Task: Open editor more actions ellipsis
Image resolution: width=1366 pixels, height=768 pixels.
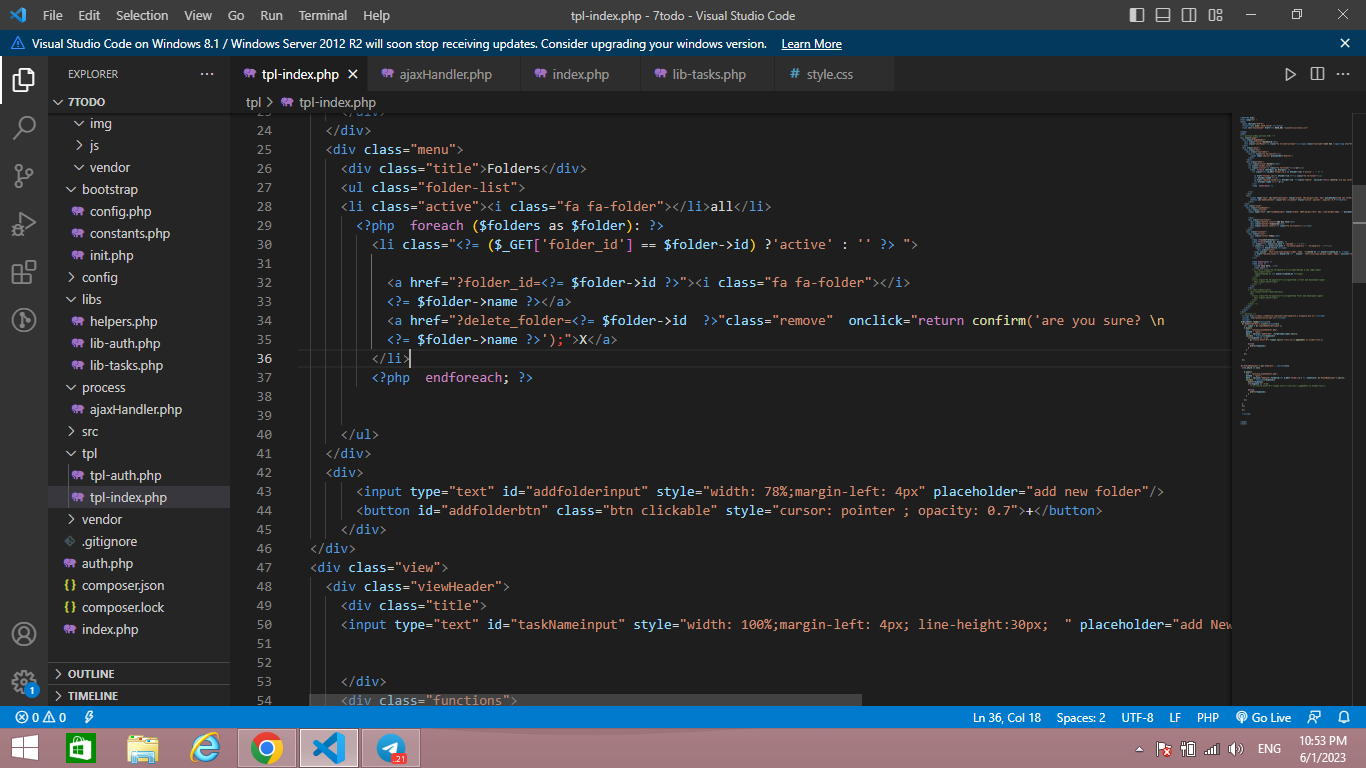Action: pyautogui.click(x=1345, y=74)
